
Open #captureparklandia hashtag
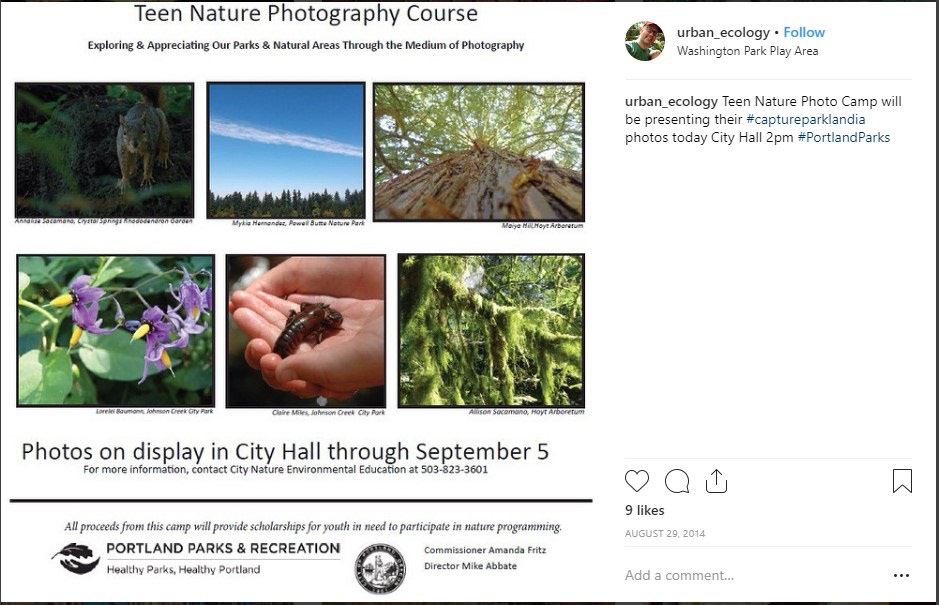click(x=805, y=119)
